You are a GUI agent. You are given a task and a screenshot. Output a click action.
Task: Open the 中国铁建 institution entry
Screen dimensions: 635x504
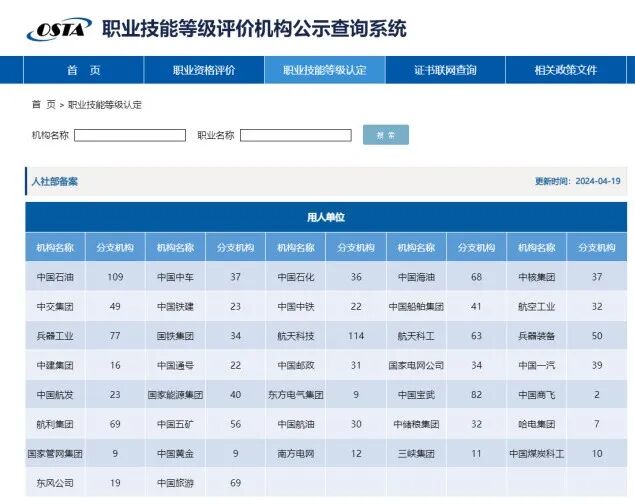(175, 307)
